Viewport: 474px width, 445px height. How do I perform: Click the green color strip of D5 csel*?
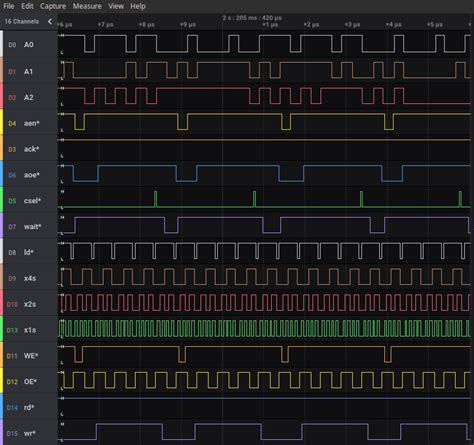1,200
